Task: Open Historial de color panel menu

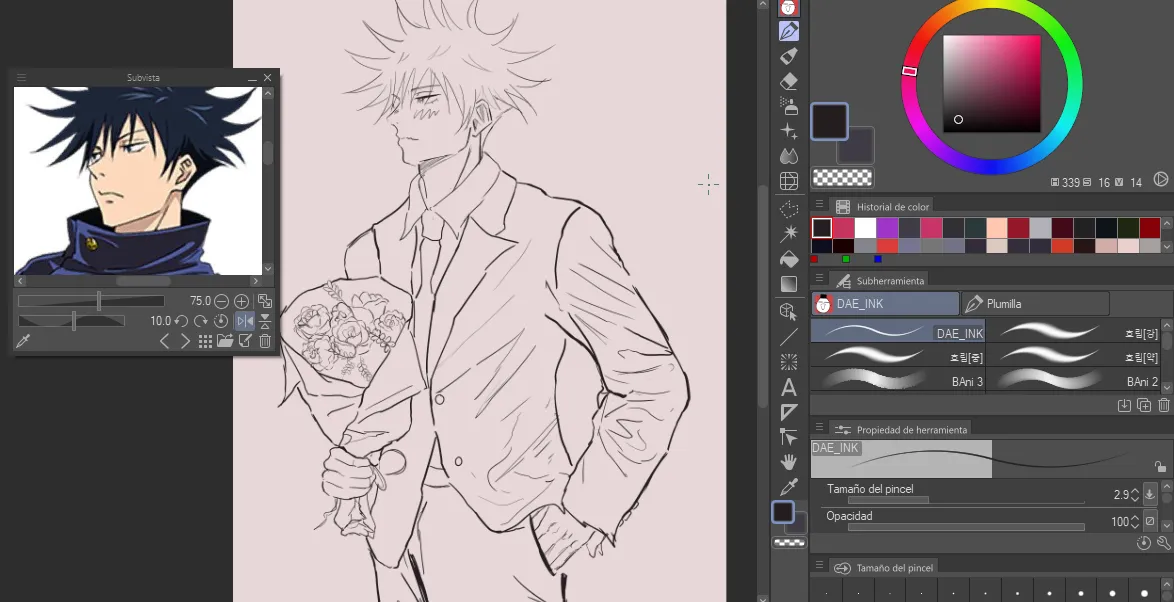Action: point(820,204)
